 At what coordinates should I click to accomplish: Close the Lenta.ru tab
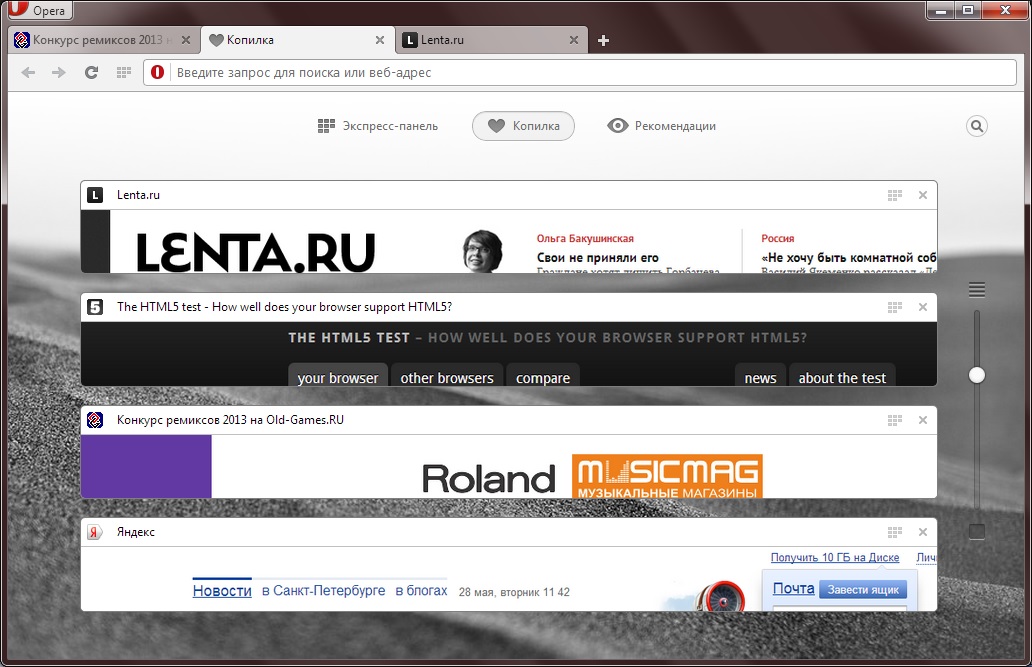click(574, 40)
